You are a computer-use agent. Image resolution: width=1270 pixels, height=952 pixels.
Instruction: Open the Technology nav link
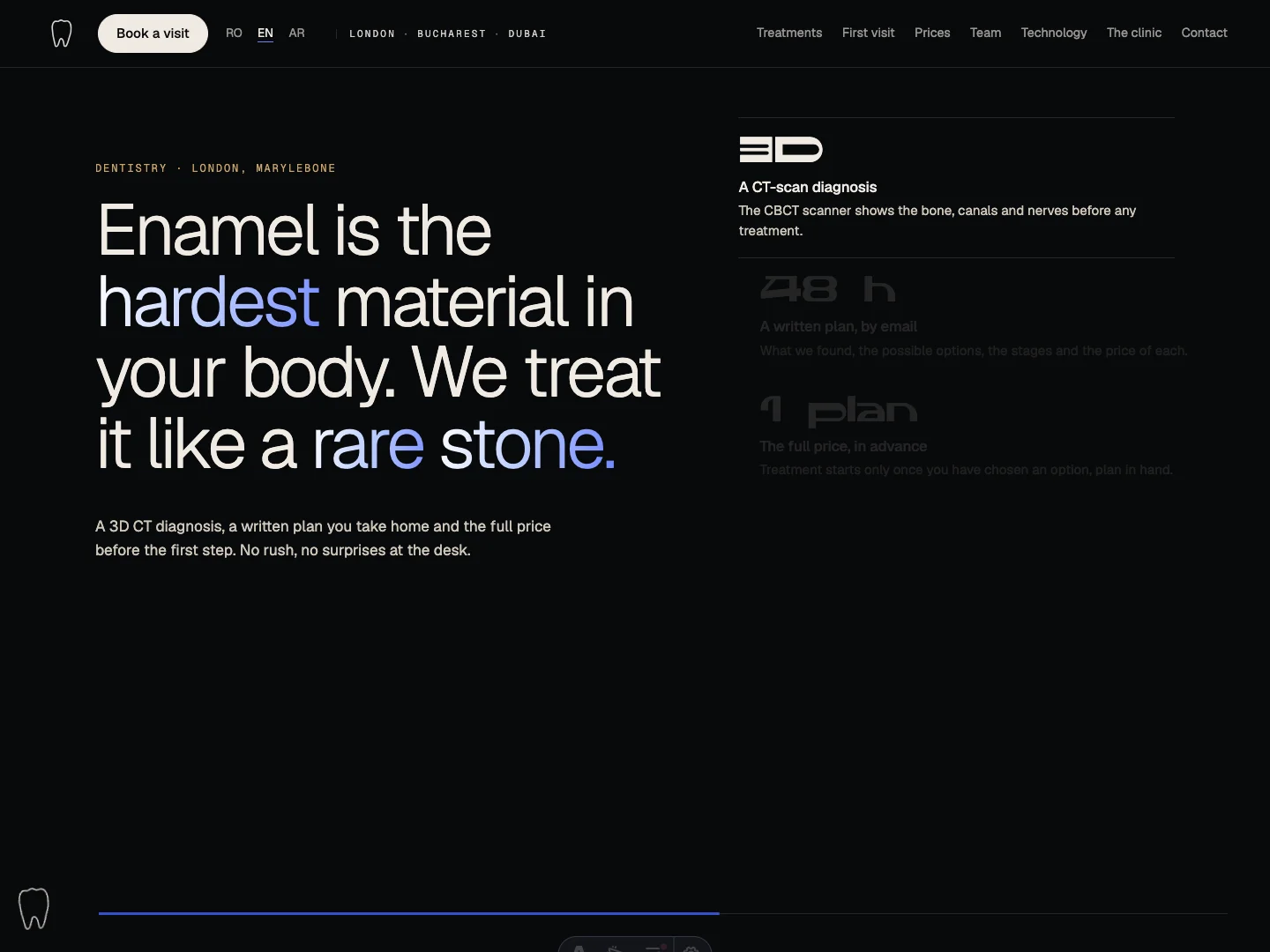[x=1054, y=33]
